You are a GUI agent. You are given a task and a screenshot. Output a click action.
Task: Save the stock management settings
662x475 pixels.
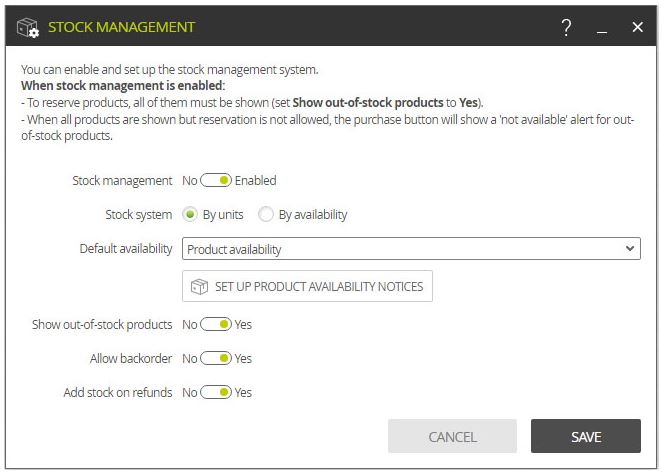tap(586, 436)
